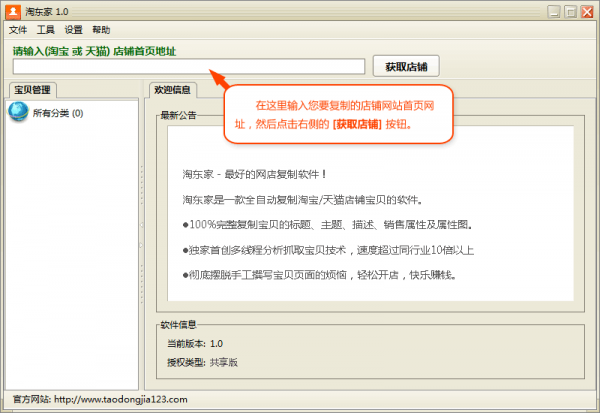Viewport: 600px width, 413px height.
Task: Maximize the 淘东家 window
Action: 571,12
